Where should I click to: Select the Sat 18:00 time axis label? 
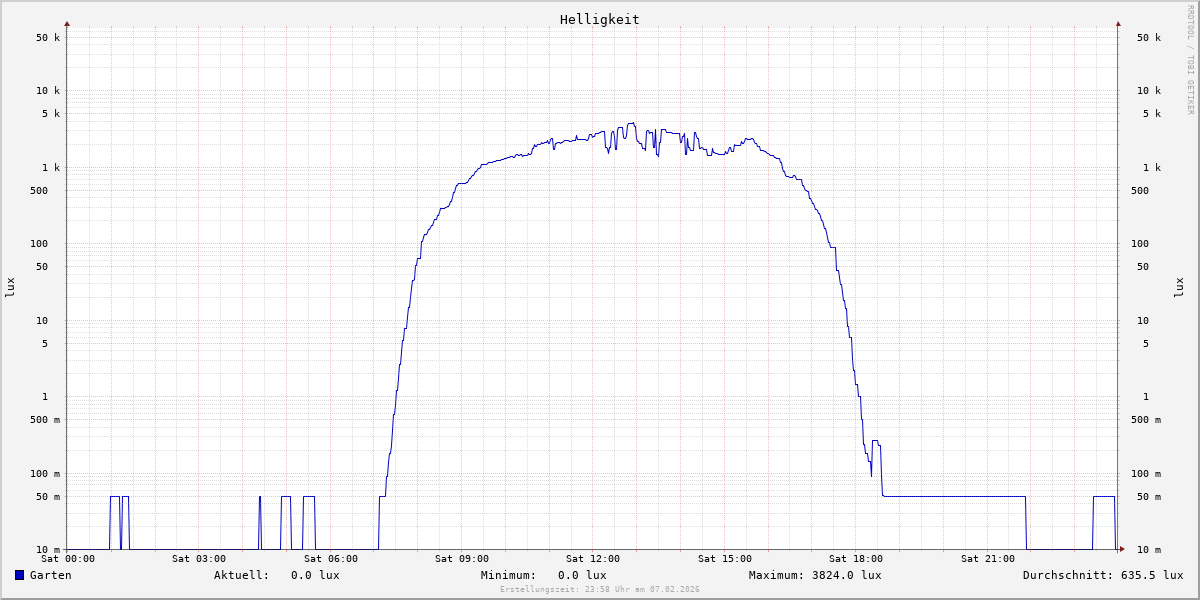click(x=855, y=559)
